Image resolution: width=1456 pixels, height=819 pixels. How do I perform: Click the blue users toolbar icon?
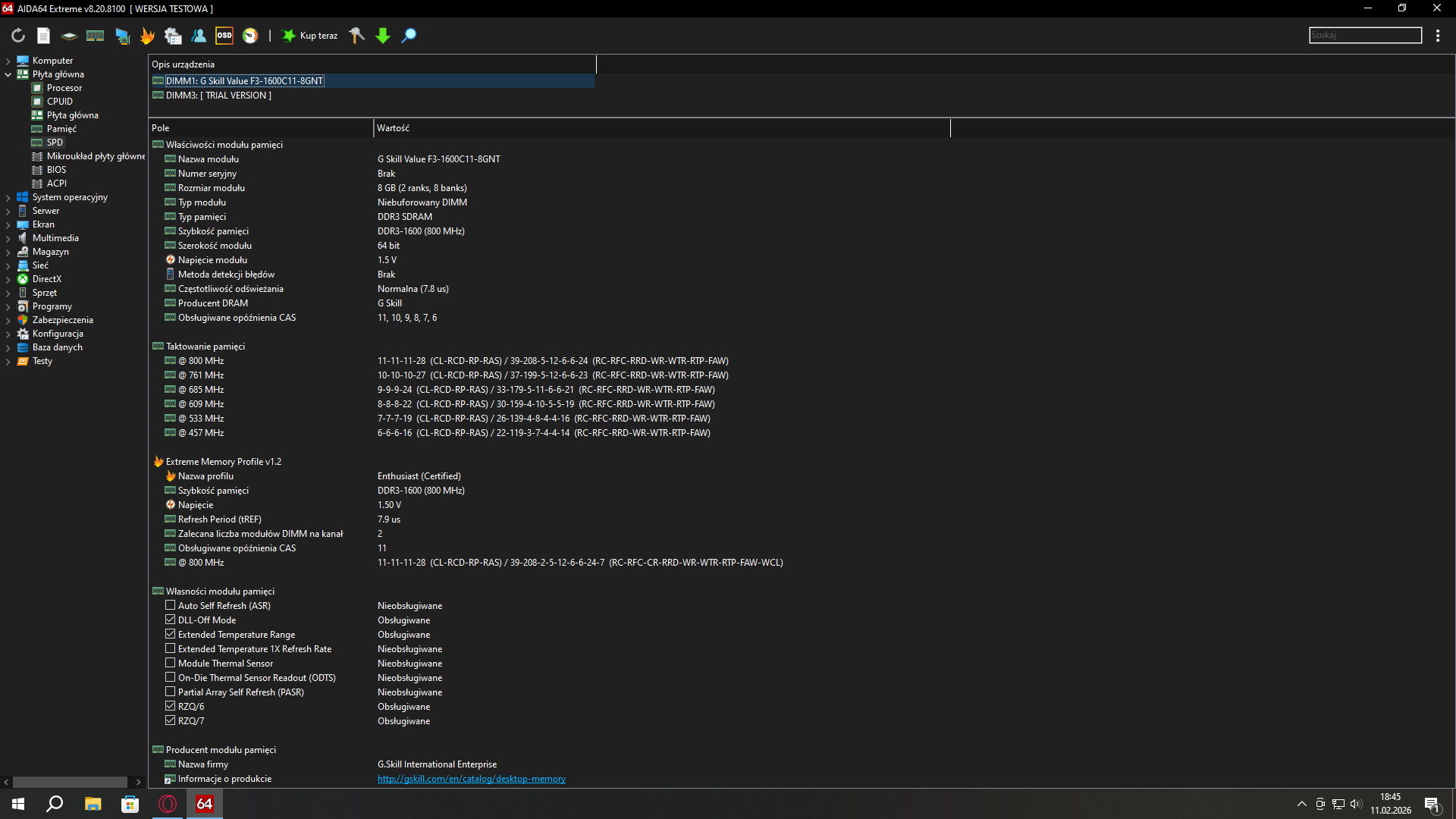[199, 36]
